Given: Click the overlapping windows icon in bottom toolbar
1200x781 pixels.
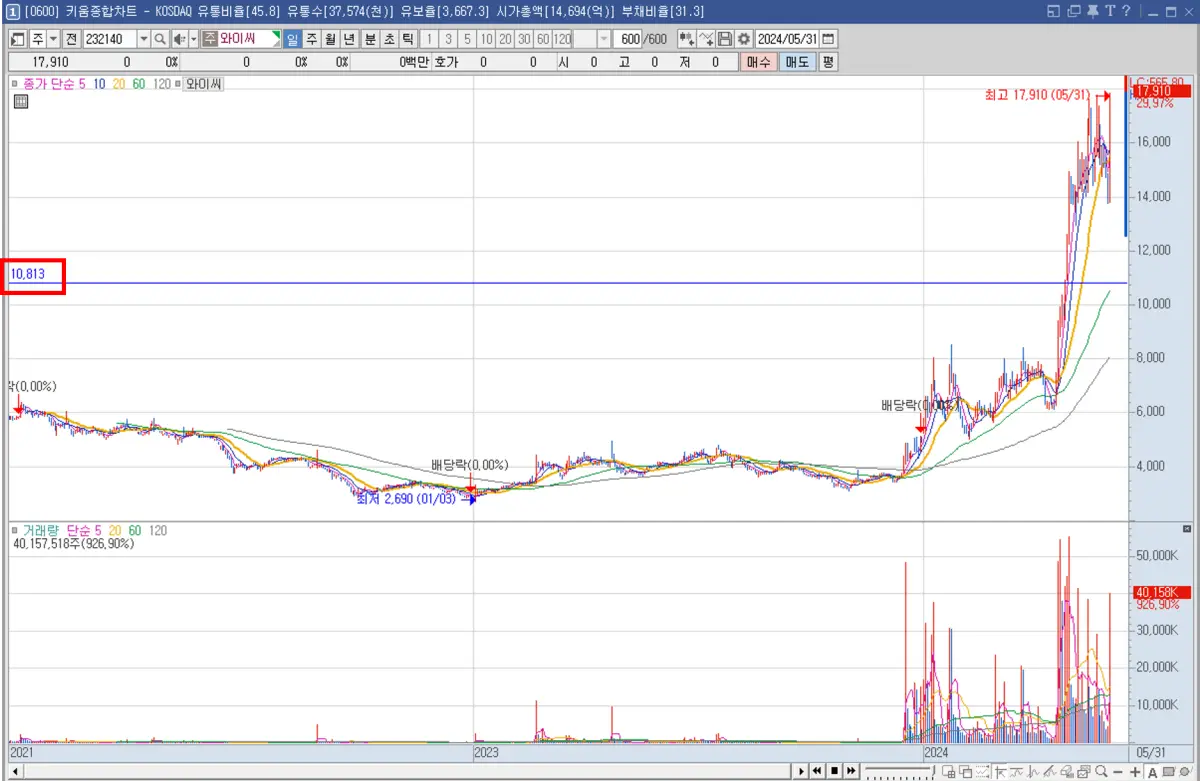Looking at the screenshot, I should 965,771.
